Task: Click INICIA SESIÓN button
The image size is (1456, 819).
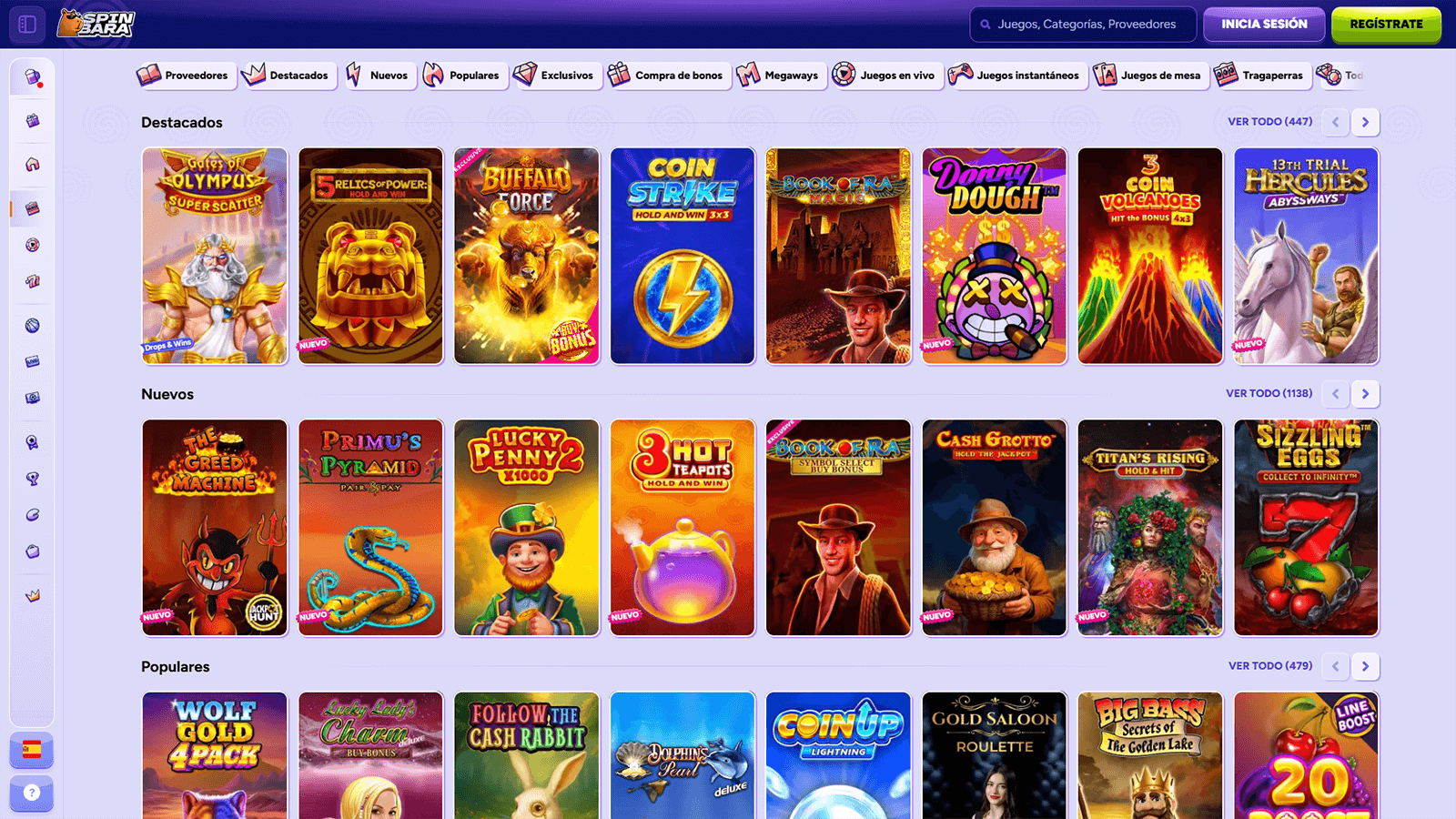Action: tap(1264, 25)
